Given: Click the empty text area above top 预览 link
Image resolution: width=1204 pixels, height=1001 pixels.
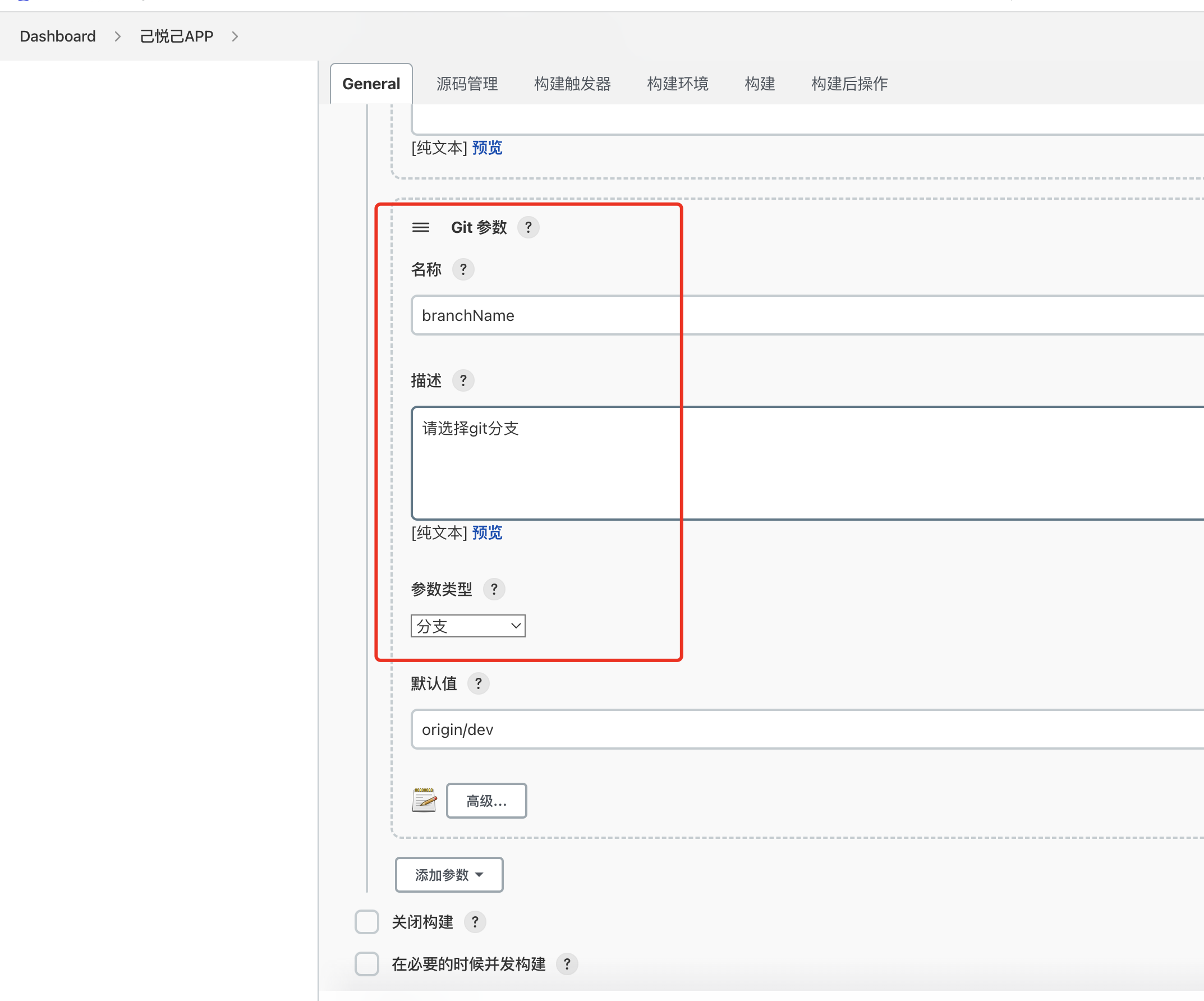Looking at the screenshot, I should pyautogui.click(x=807, y=120).
